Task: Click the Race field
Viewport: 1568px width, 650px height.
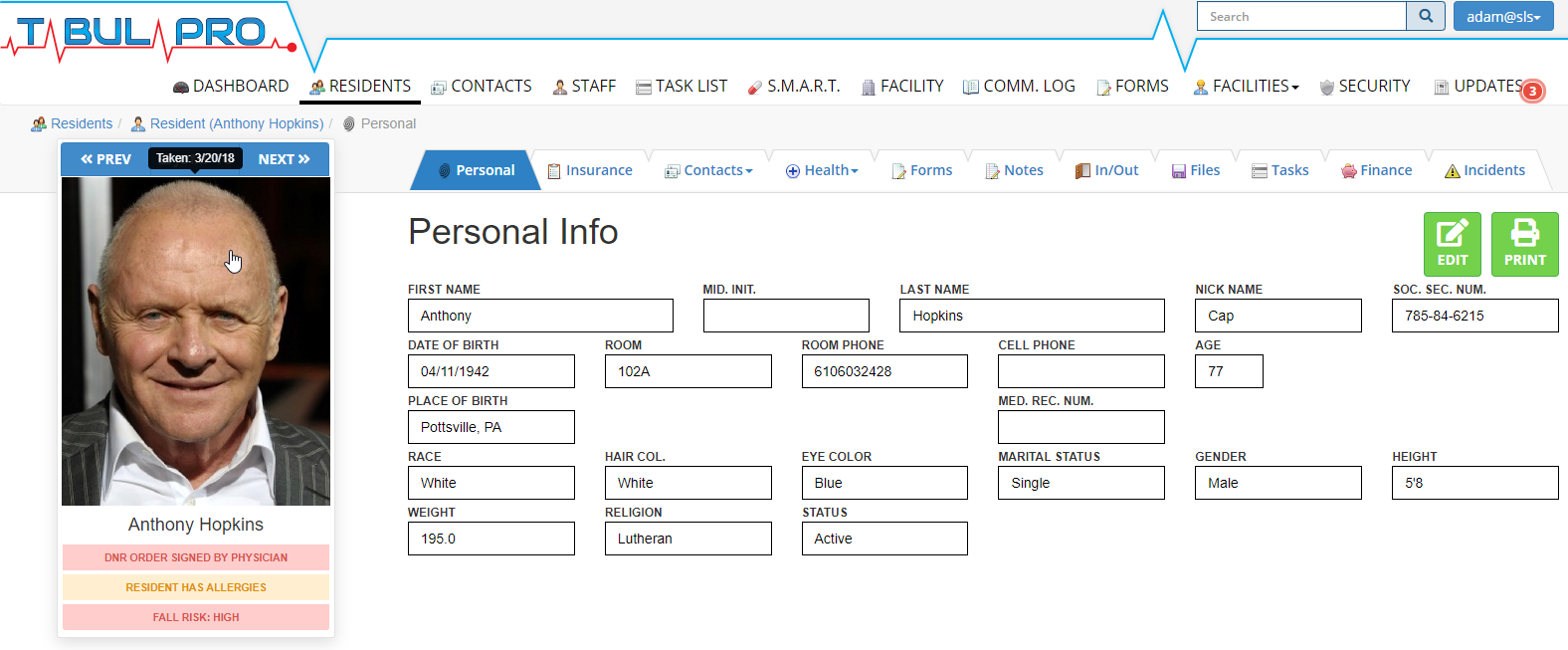Action: (x=491, y=483)
